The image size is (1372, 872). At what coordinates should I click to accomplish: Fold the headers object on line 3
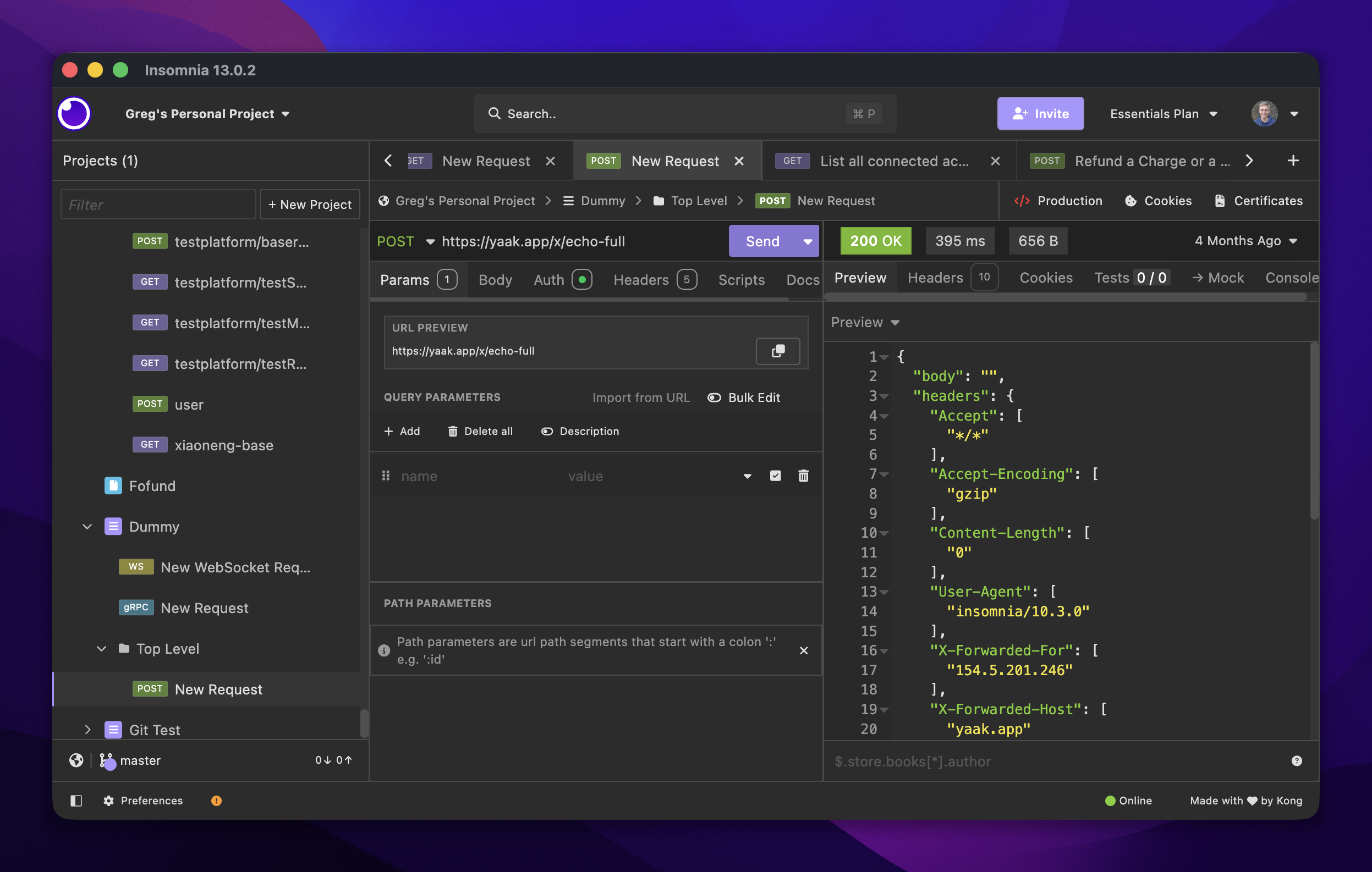click(x=883, y=396)
